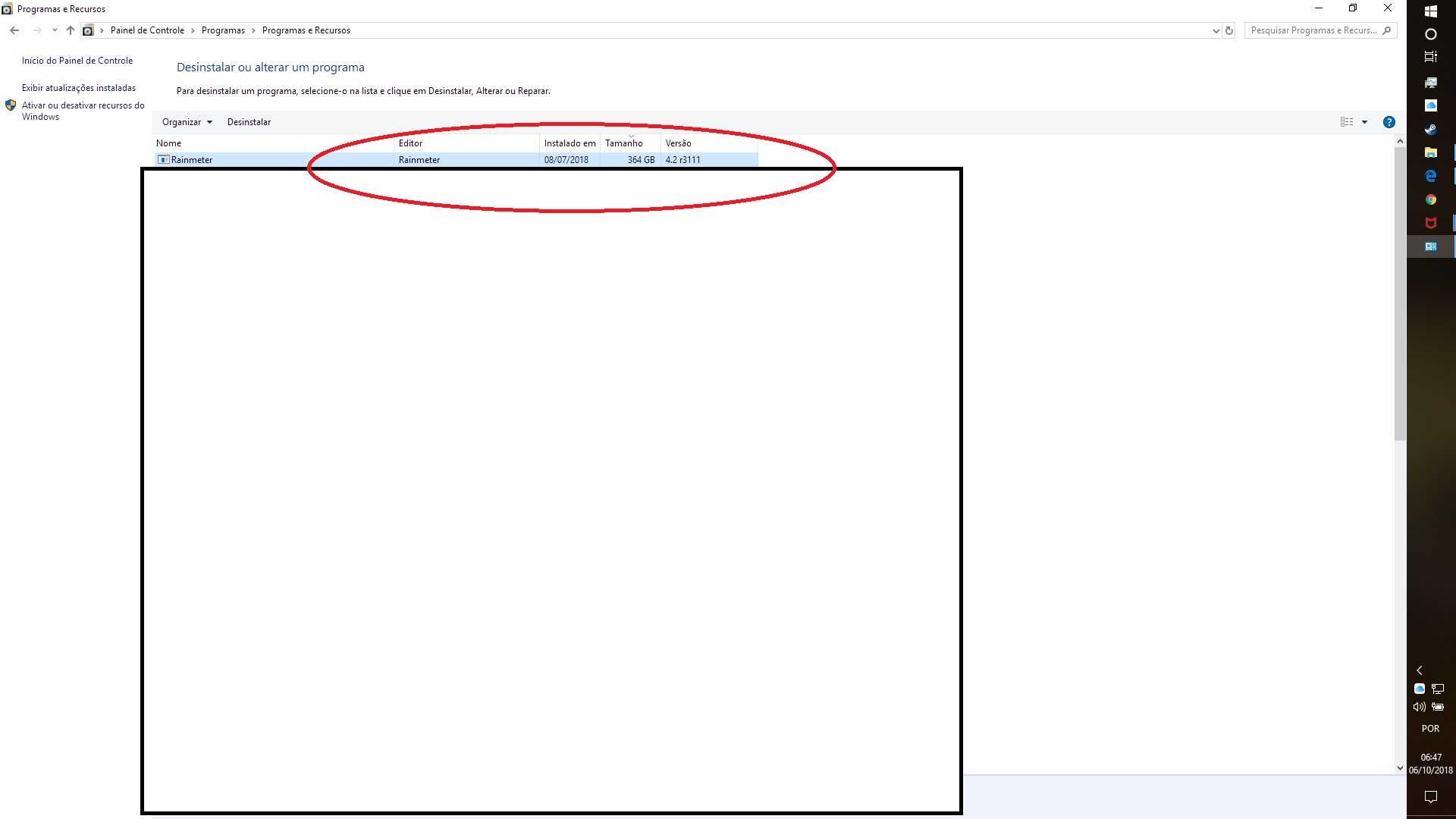Click the back navigation arrow
1456x819 pixels.
pos(14,30)
